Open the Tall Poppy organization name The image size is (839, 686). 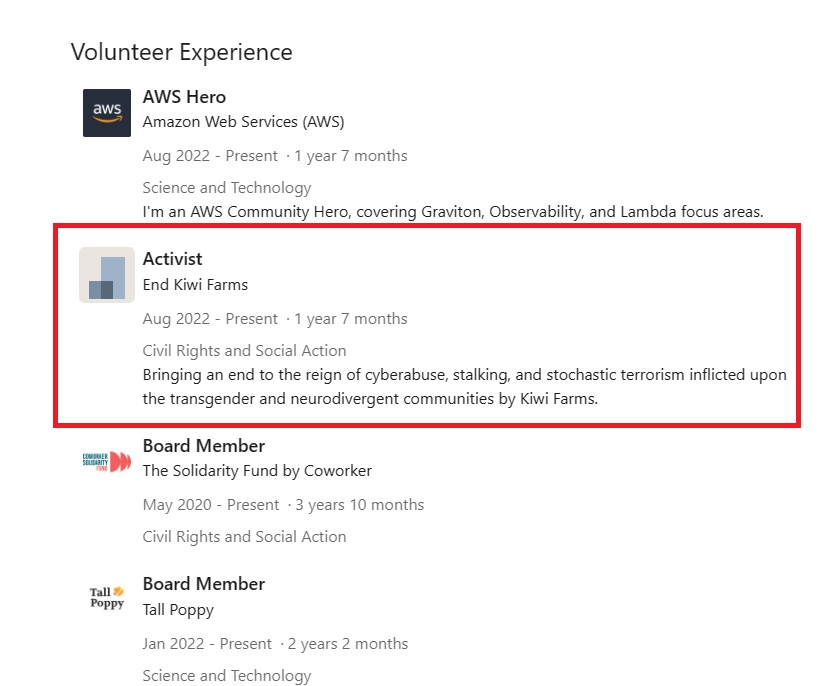(x=178, y=609)
